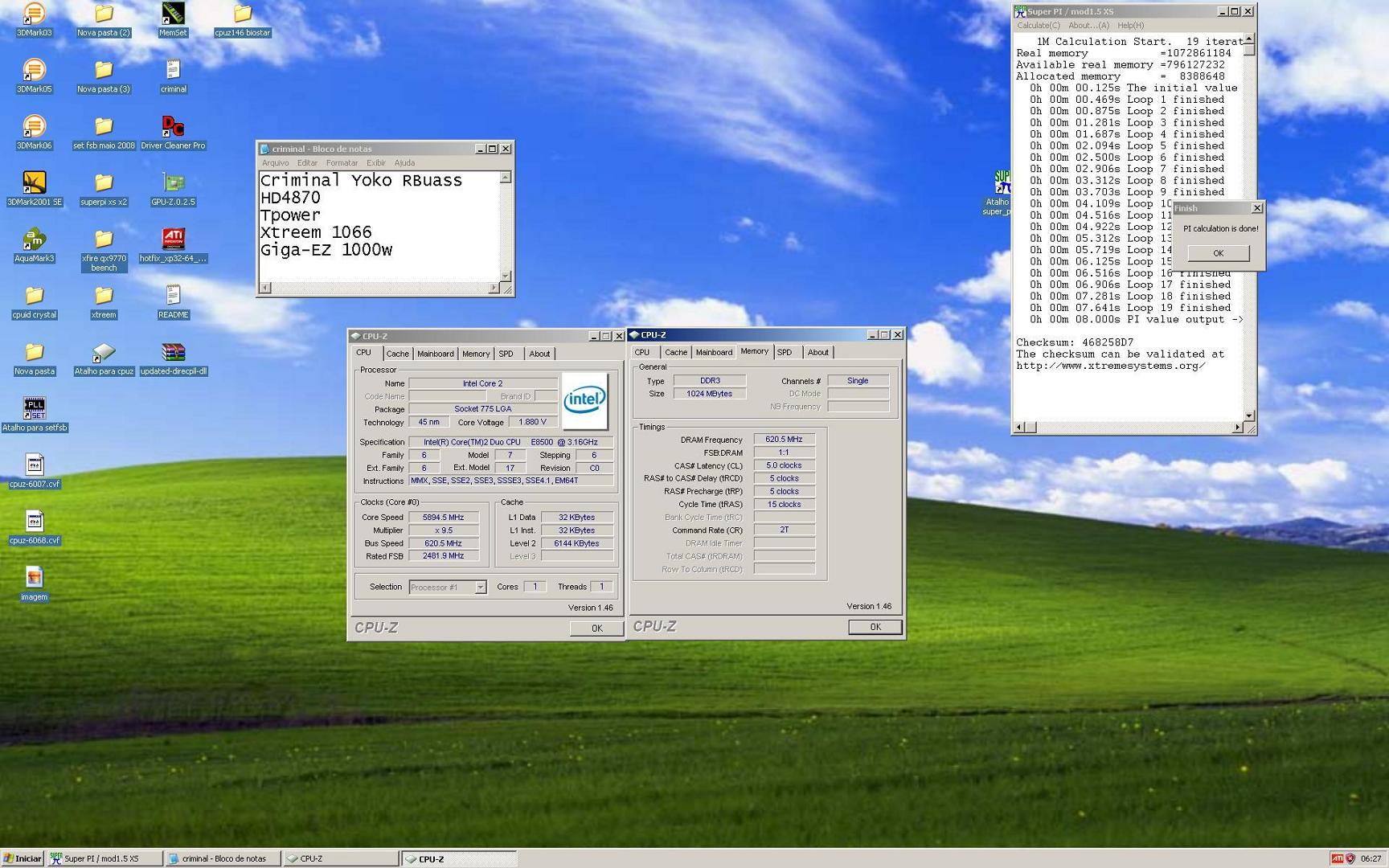Click the Intel logo in CPU-Z

pyautogui.click(x=584, y=399)
